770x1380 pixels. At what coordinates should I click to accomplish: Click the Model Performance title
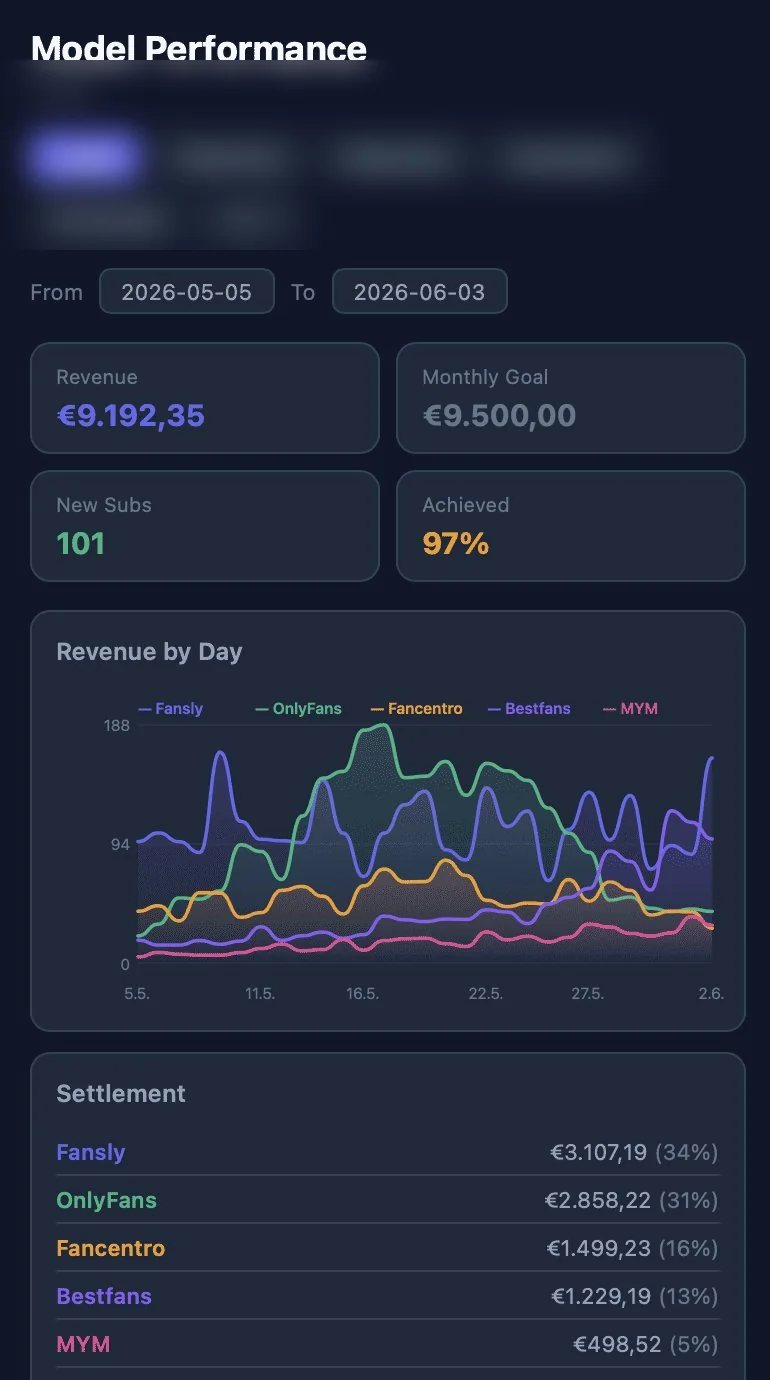click(x=199, y=48)
